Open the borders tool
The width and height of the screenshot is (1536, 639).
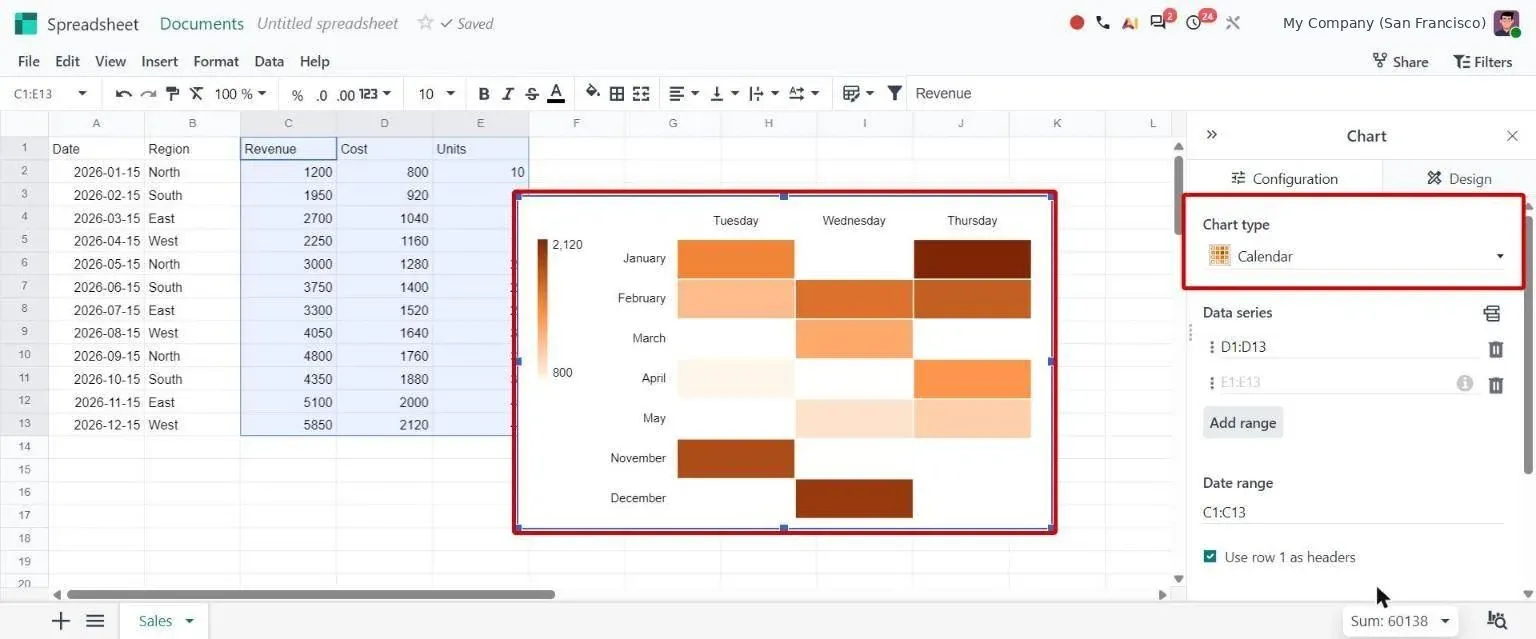pyautogui.click(x=617, y=94)
